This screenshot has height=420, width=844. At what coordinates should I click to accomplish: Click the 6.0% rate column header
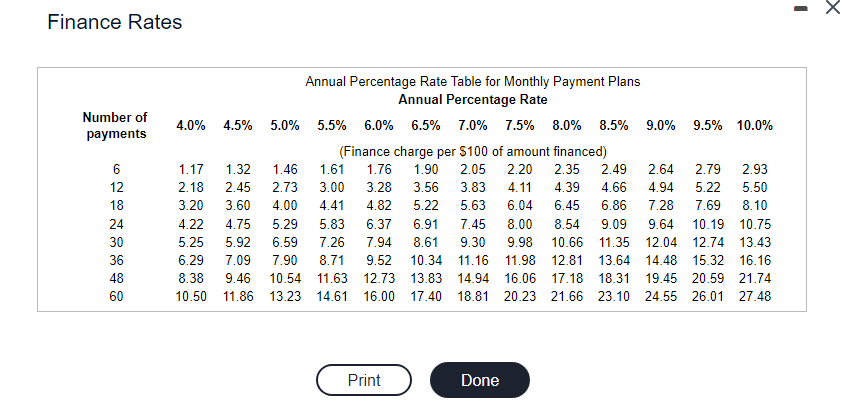(x=379, y=125)
